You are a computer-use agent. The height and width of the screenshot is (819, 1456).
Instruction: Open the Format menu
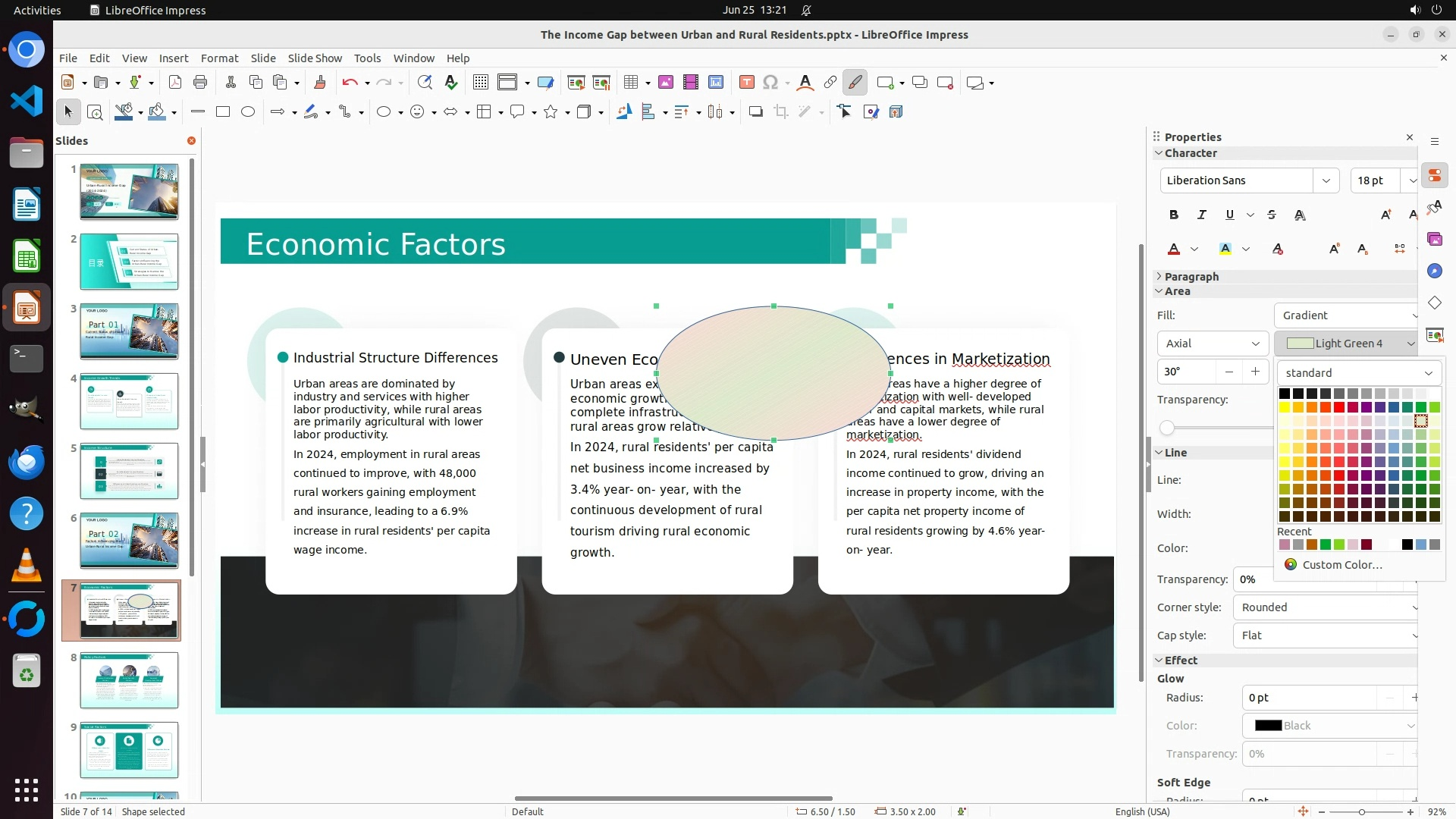click(219, 58)
